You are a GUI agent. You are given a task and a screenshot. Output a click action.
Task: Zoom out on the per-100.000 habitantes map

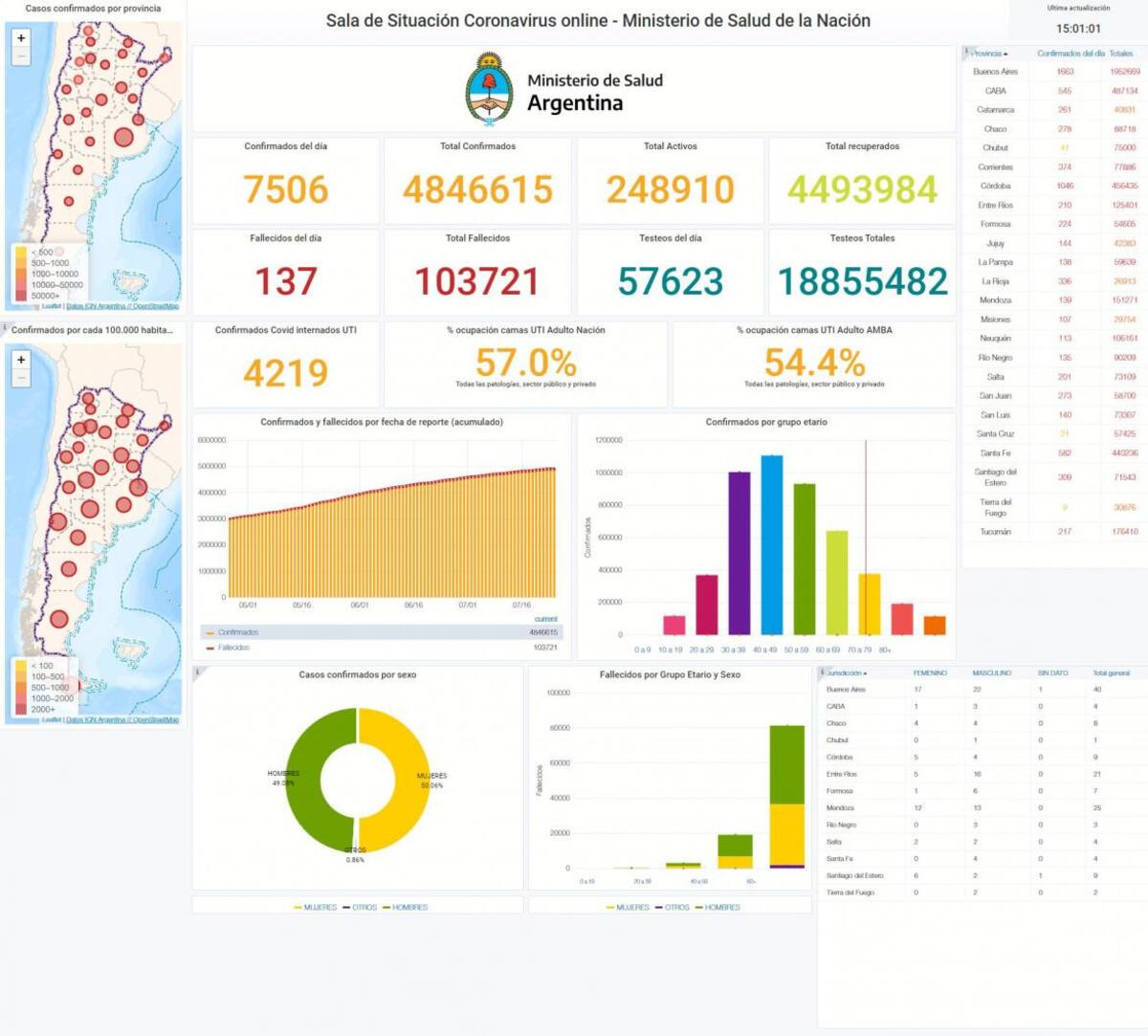pyautogui.click(x=21, y=378)
